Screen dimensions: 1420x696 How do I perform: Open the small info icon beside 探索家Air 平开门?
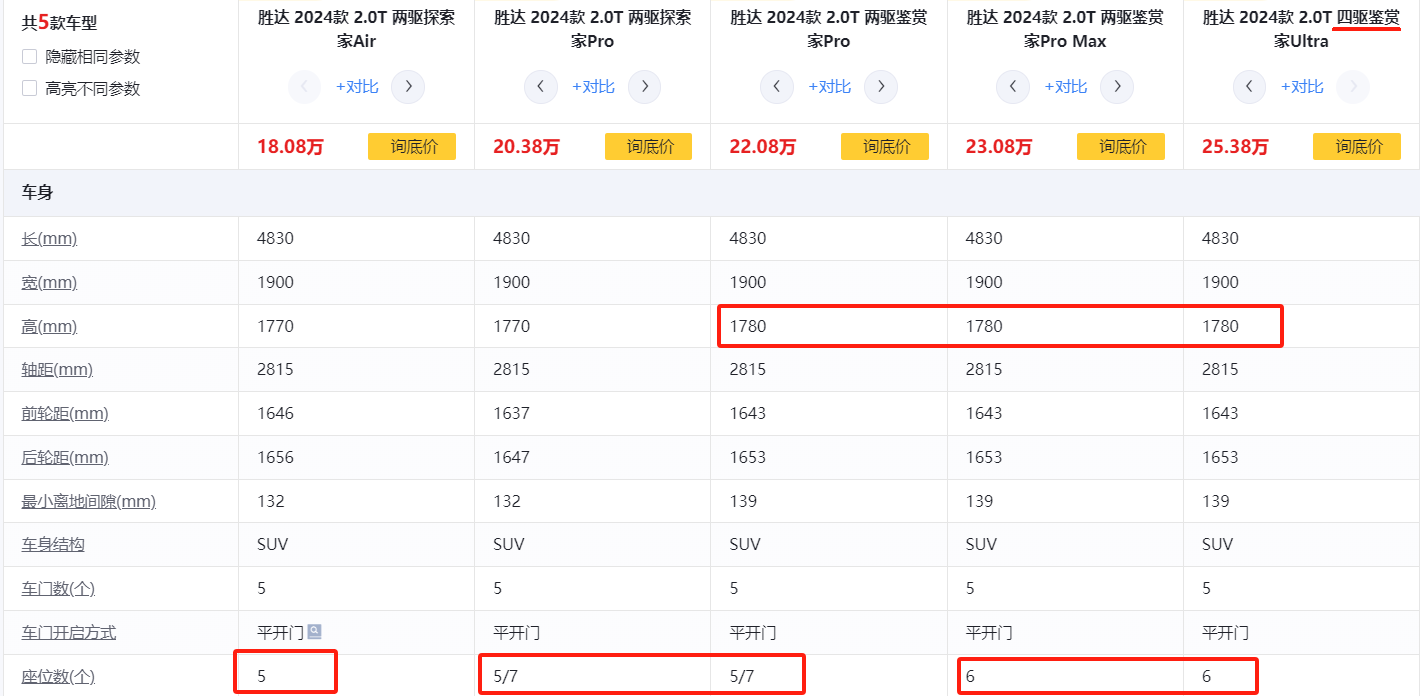[x=315, y=631]
